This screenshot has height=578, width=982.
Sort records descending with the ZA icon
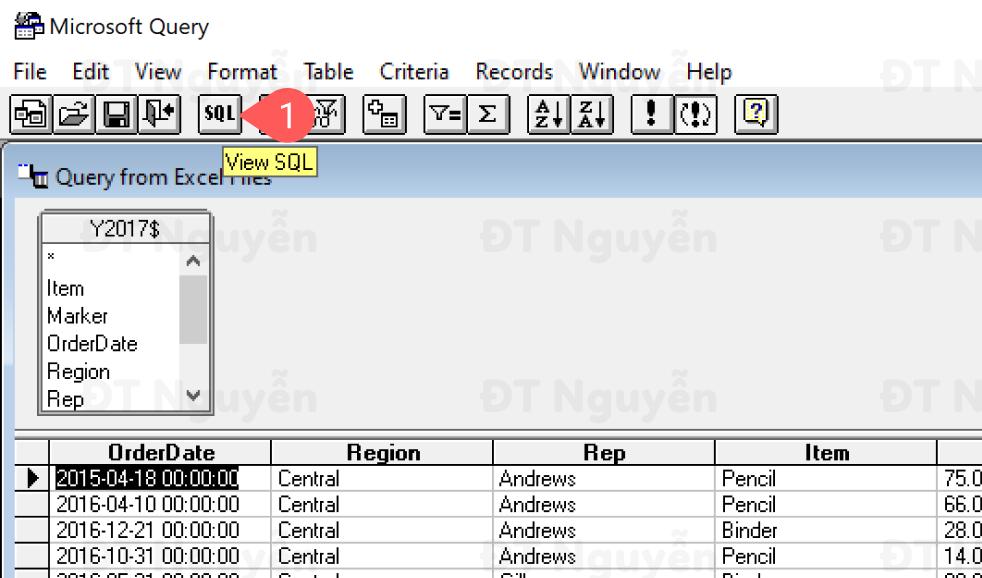[x=591, y=114]
